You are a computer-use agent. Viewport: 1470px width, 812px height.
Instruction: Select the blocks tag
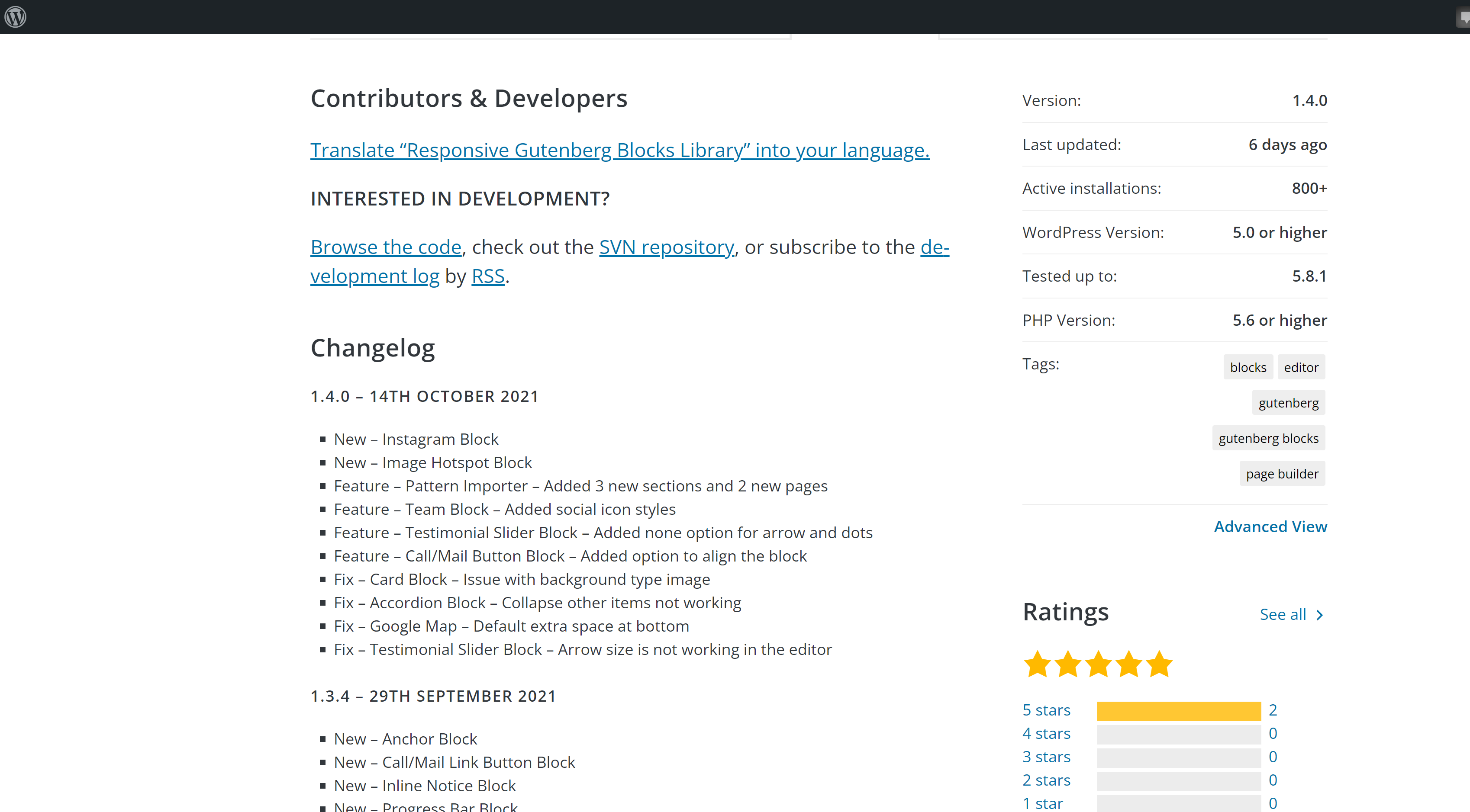tap(1248, 367)
